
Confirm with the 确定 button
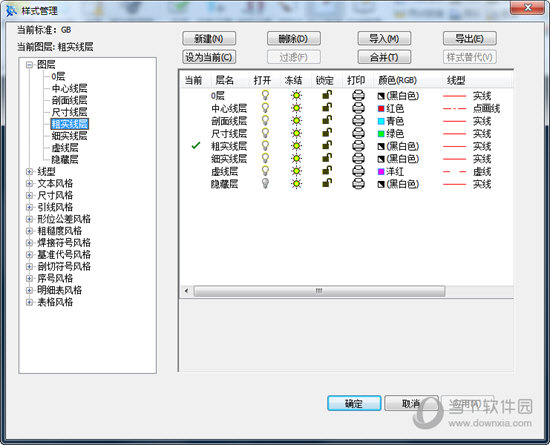(x=354, y=403)
